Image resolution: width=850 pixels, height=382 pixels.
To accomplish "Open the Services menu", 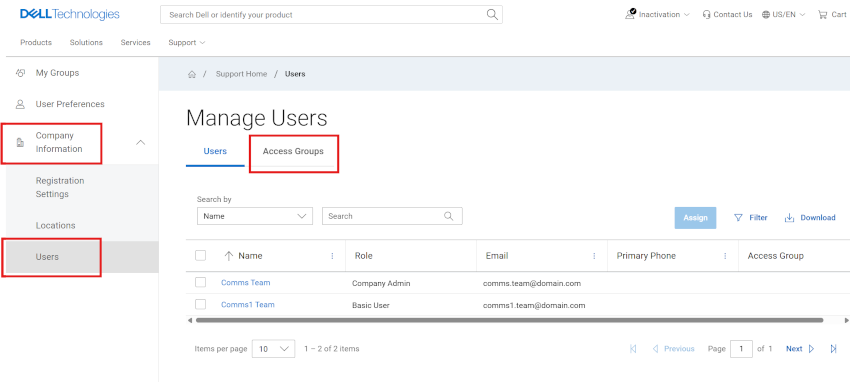I will 136,42.
